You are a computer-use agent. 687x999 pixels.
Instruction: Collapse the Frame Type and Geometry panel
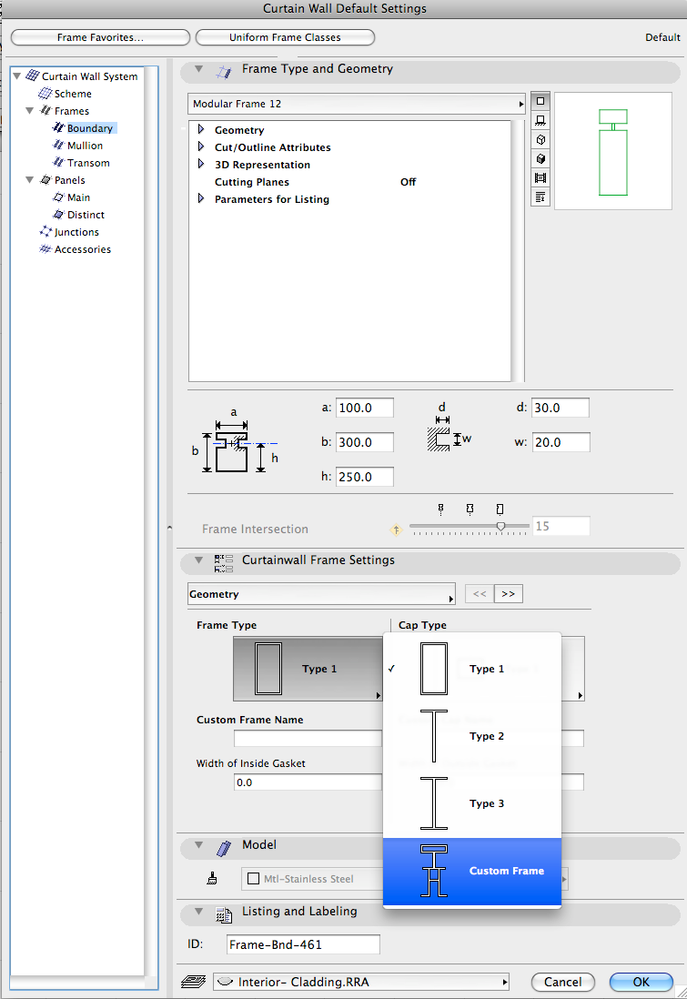pyautogui.click(x=199, y=69)
